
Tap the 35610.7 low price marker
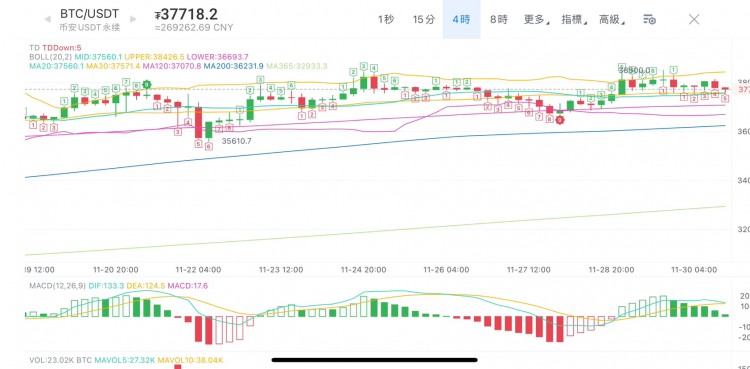pyautogui.click(x=236, y=141)
